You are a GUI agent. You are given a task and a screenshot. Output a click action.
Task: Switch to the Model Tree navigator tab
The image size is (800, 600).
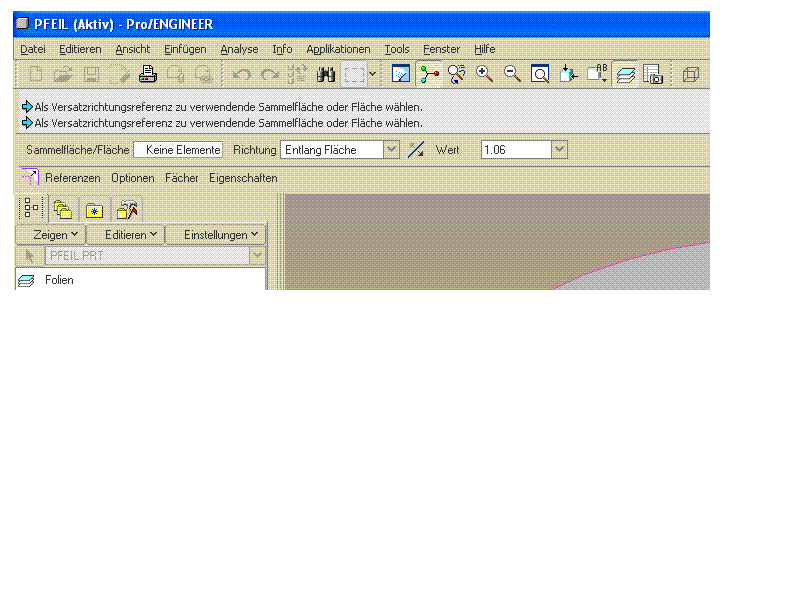[31, 208]
